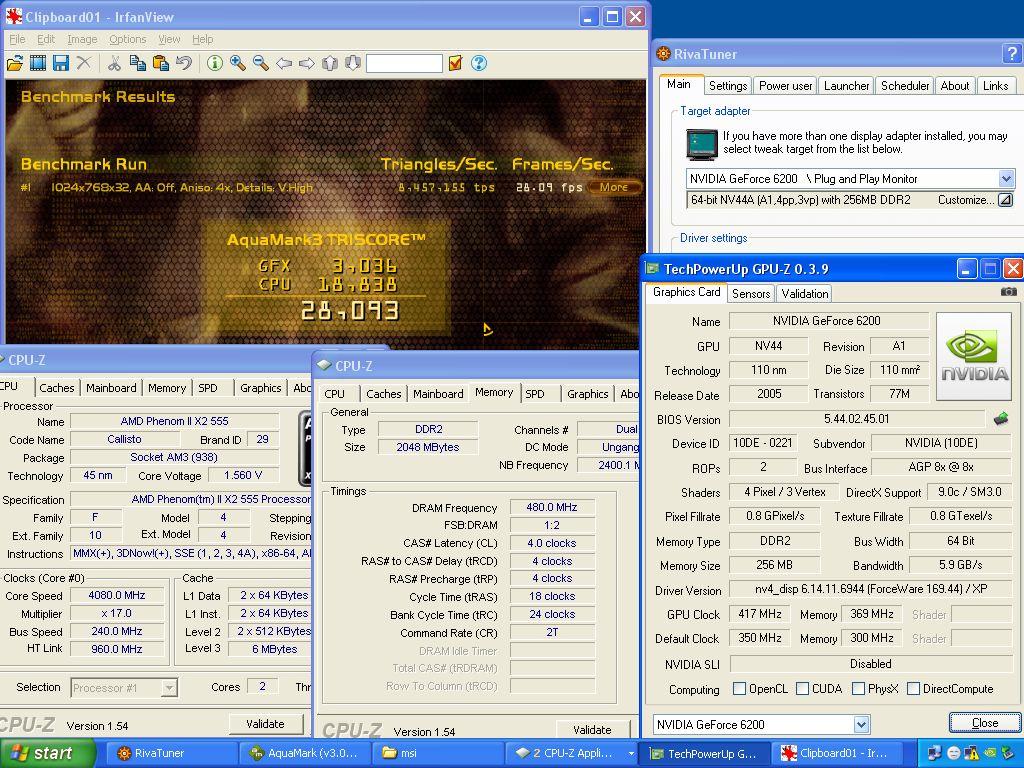Open the Scheduler tab in RivaTuner

(904, 86)
